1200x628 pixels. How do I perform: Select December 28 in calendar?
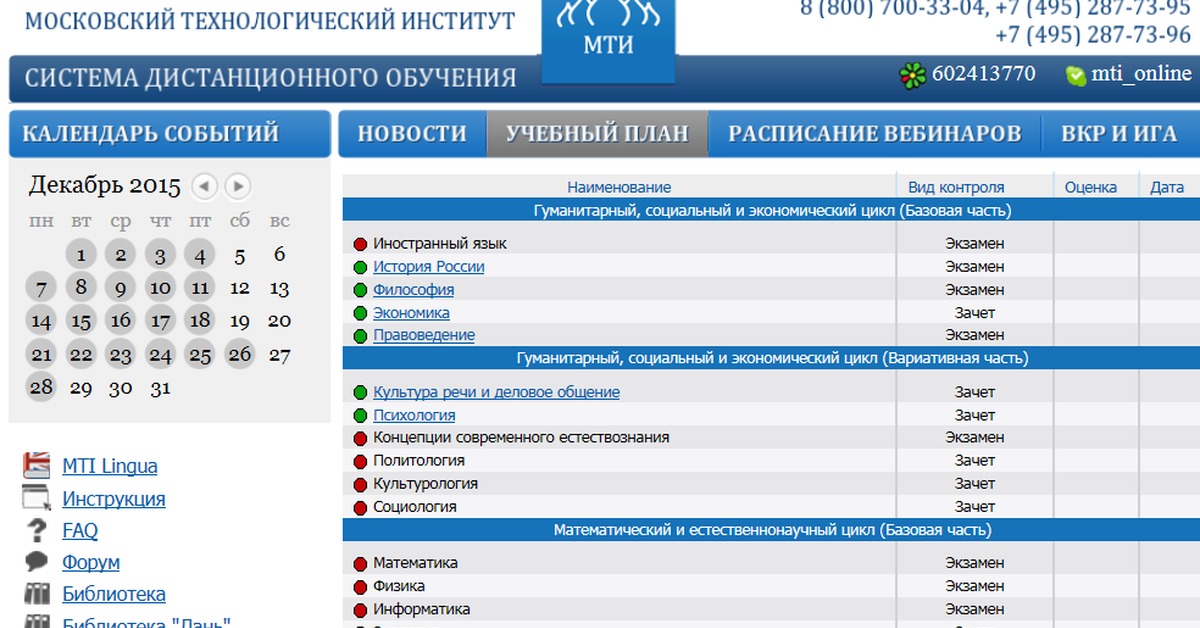tap(41, 387)
